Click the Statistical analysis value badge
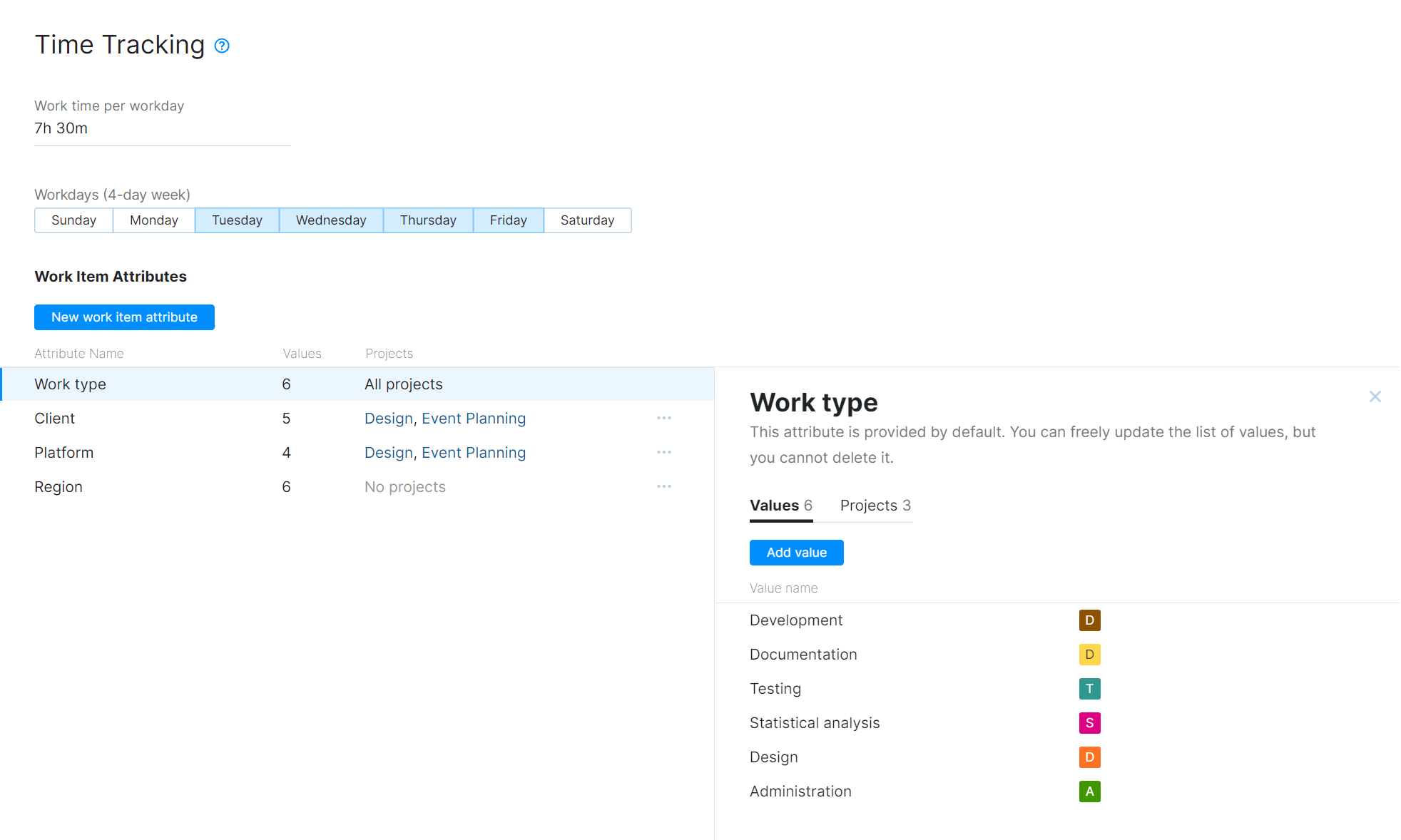The width and height of the screenshot is (1401, 840). click(x=1089, y=723)
